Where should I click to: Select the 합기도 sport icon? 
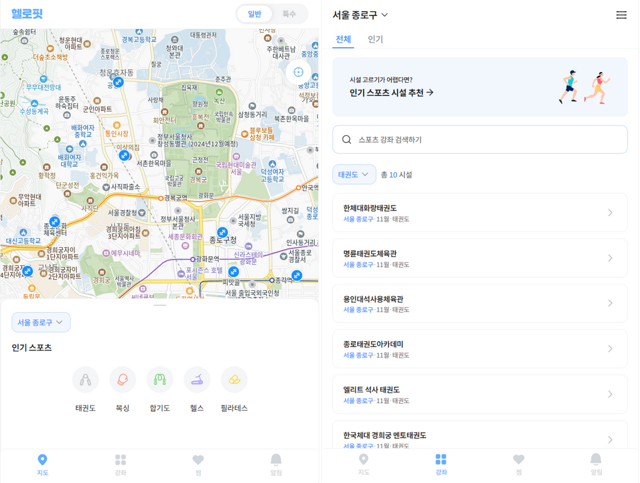160,380
